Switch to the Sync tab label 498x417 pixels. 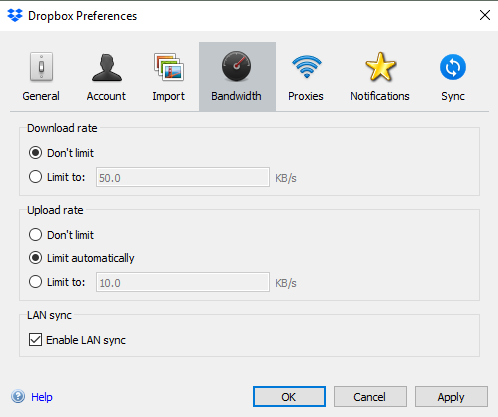coord(453,96)
